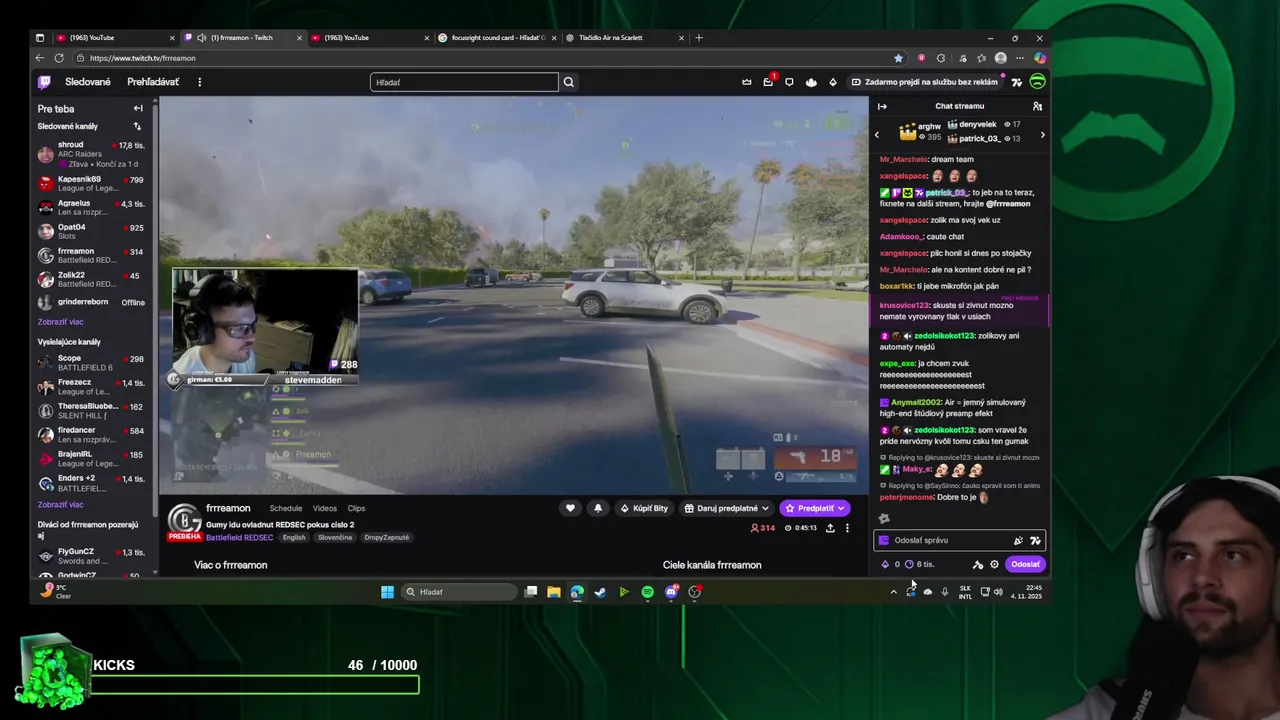Show previous gift leaderboard arrow in chat
This screenshot has width=1280, height=720.
coord(877,134)
